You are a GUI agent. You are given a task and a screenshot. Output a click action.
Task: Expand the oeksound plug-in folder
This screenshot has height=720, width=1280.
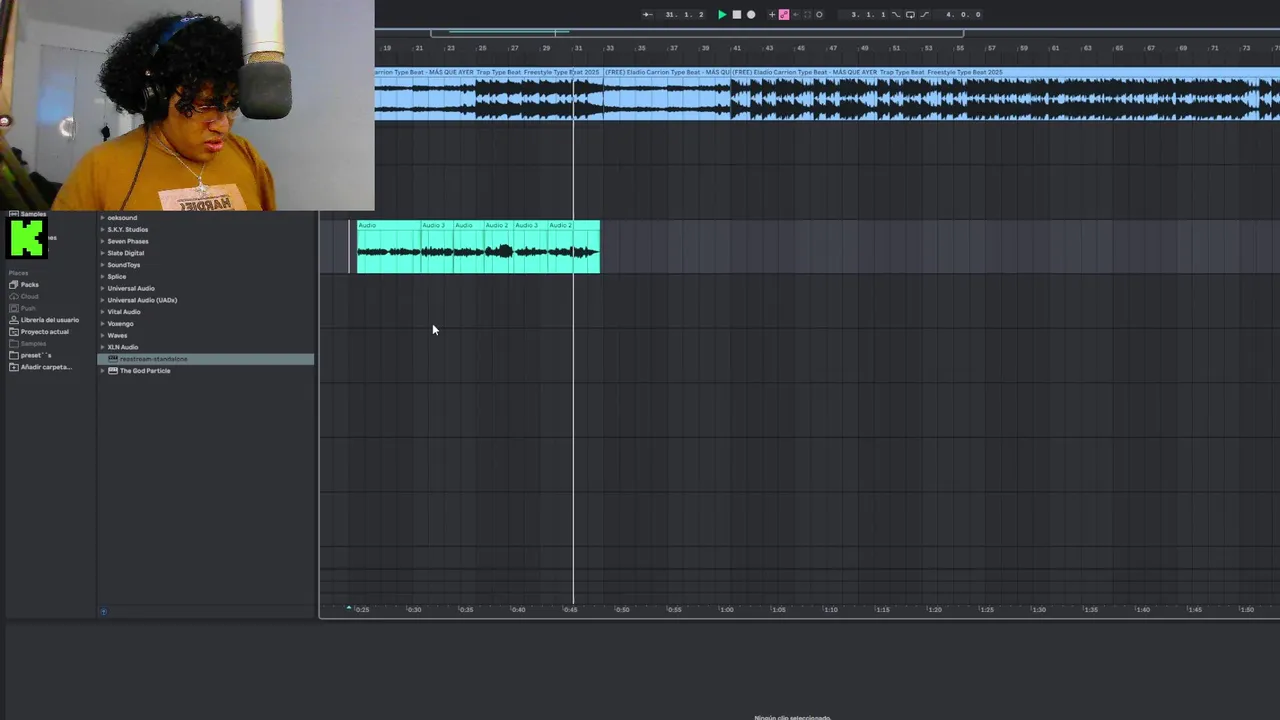coord(102,218)
